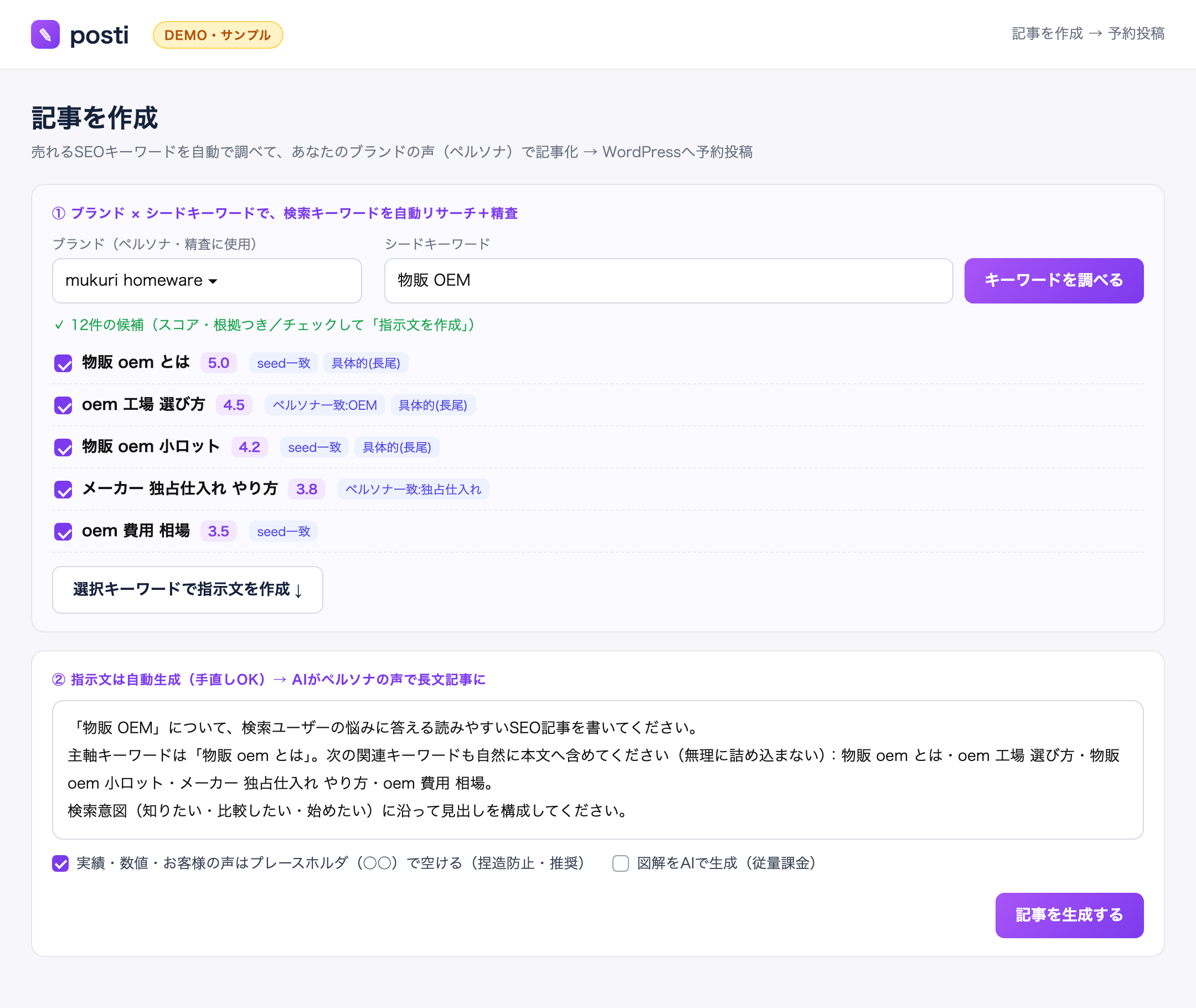This screenshot has height=1008, width=1196.
Task: Click seed一致 tag on 物販 oem 小ロット row
Action: click(x=315, y=447)
